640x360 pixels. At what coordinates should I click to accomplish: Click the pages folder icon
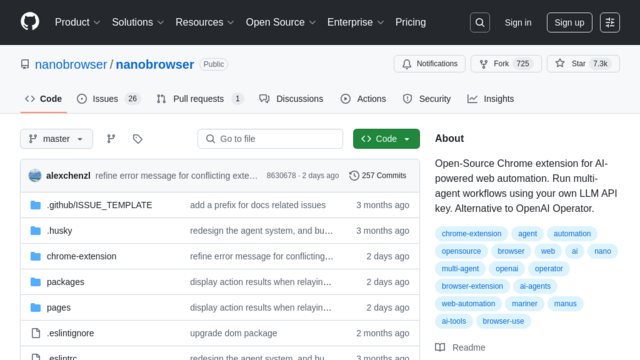[36, 307]
